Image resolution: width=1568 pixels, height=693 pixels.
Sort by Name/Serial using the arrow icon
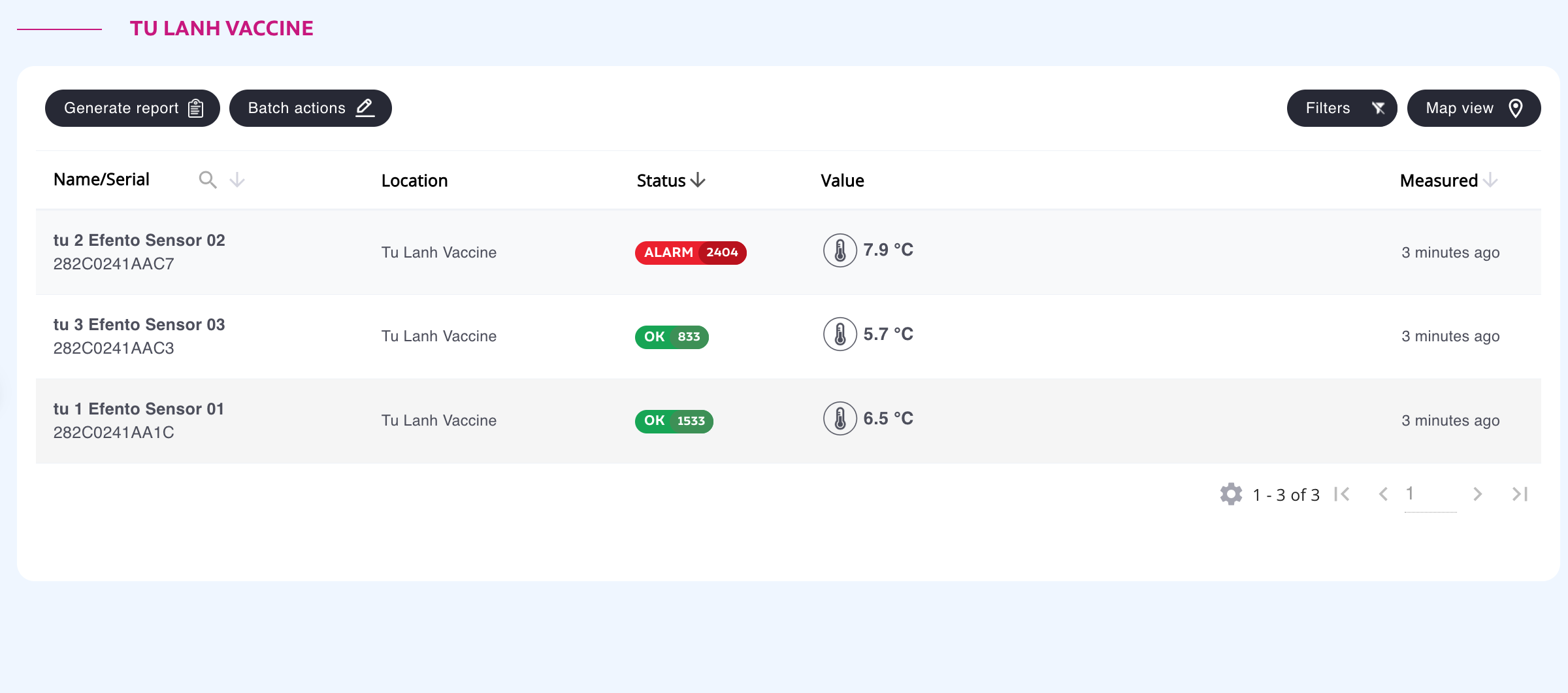click(237, 180)
